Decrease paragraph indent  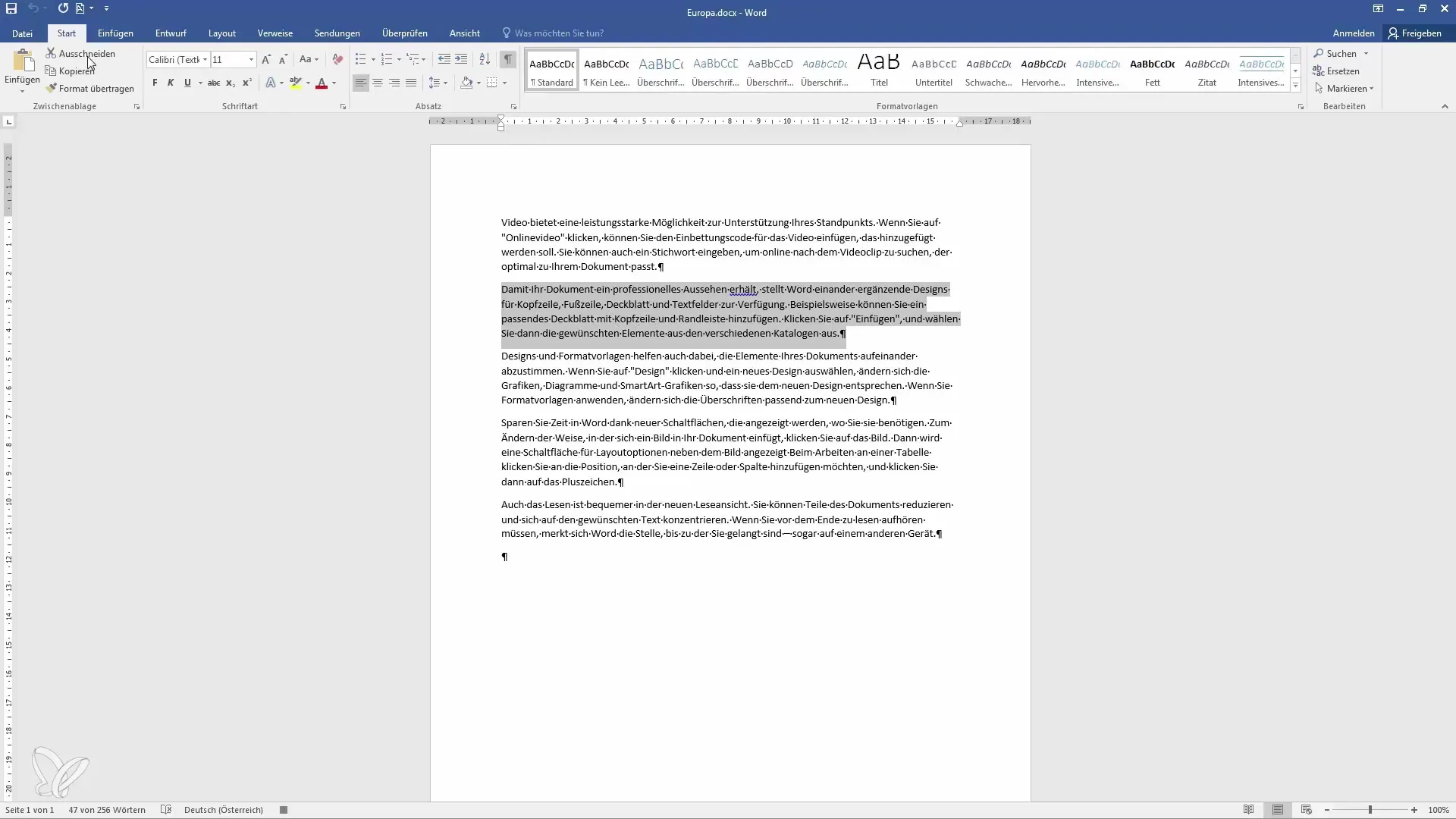click(444, 59)
